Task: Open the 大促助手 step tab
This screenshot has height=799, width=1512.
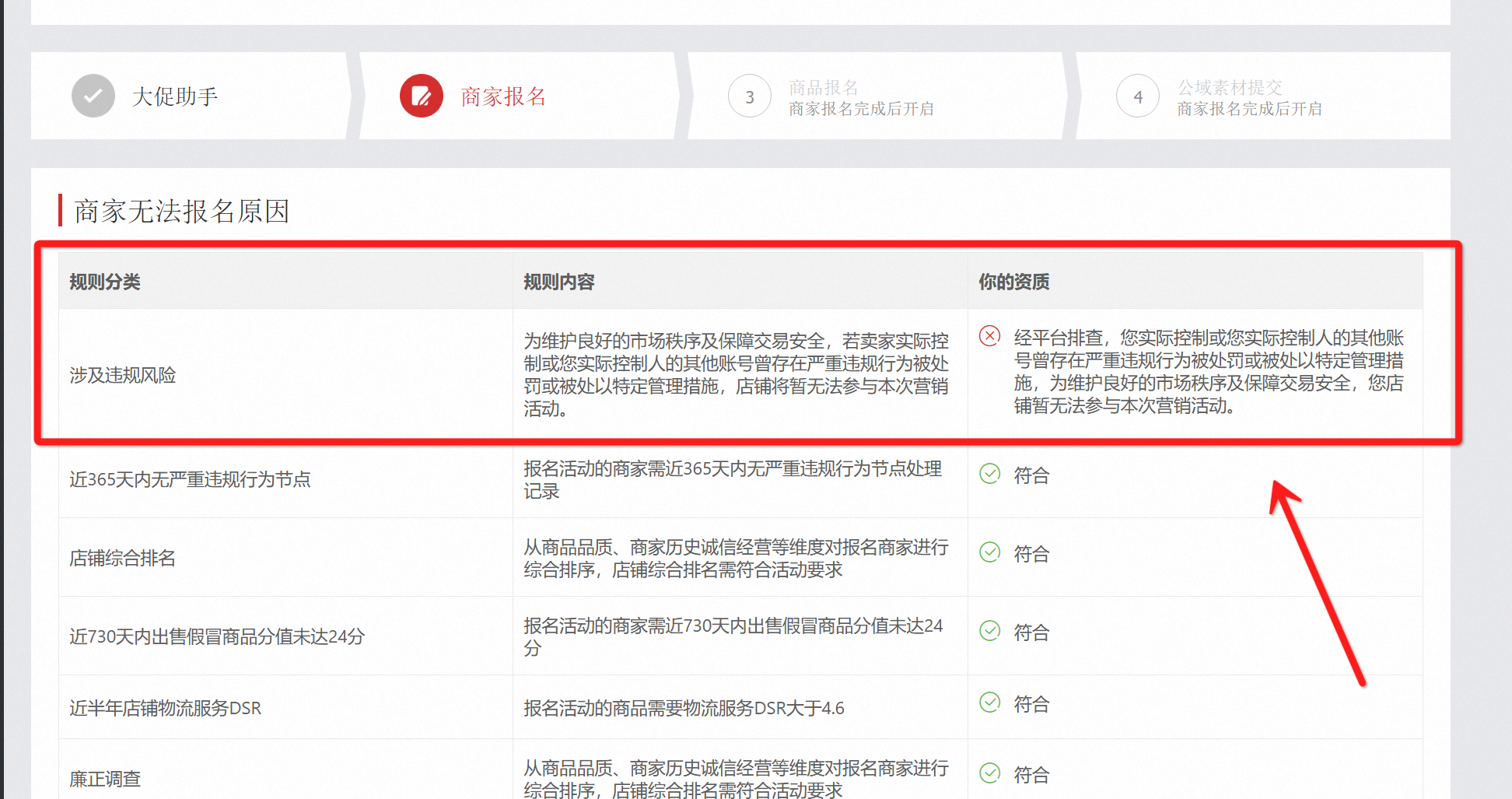Action: [x=191, y=96]
